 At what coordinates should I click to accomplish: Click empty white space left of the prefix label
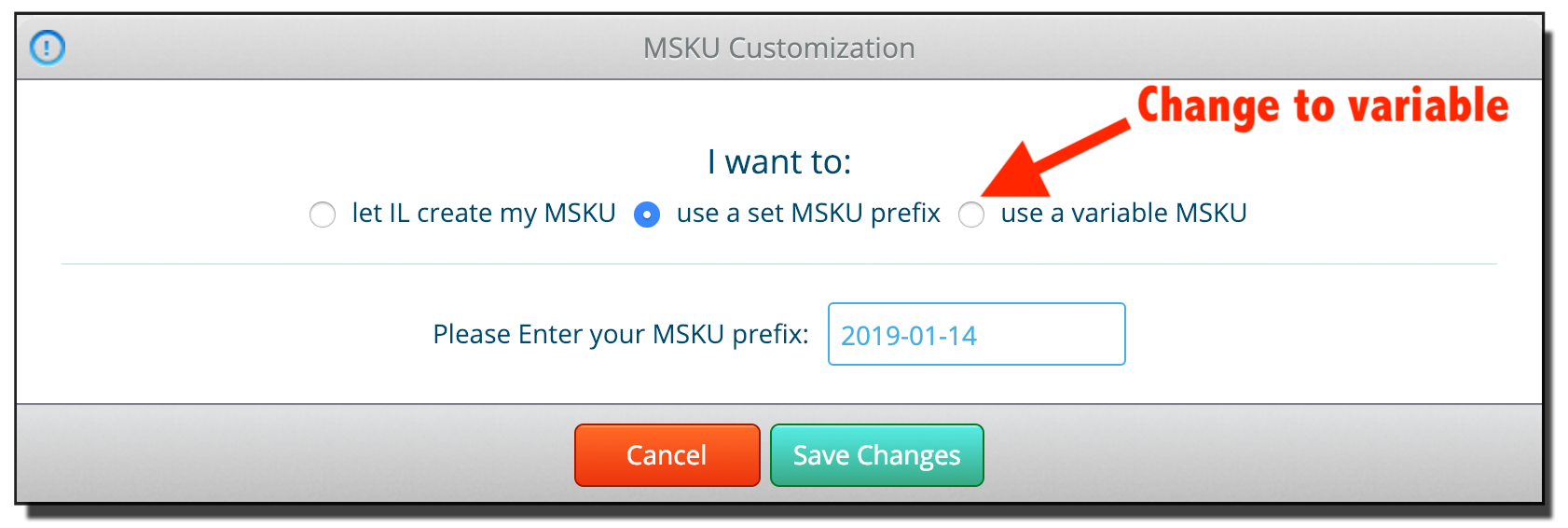point(233,334)
